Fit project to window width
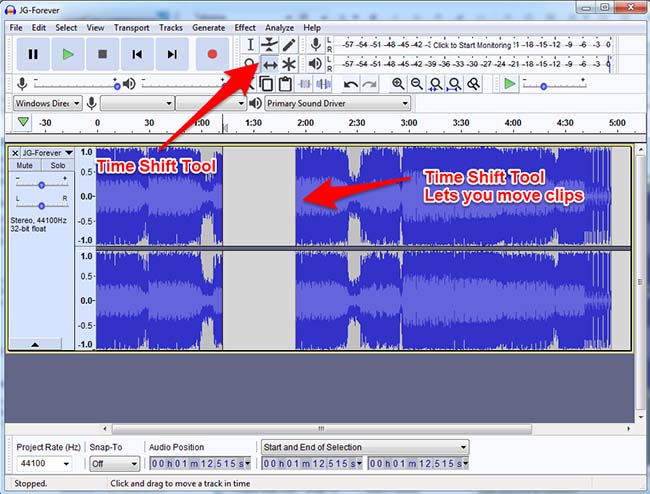 tap(454, 84)
